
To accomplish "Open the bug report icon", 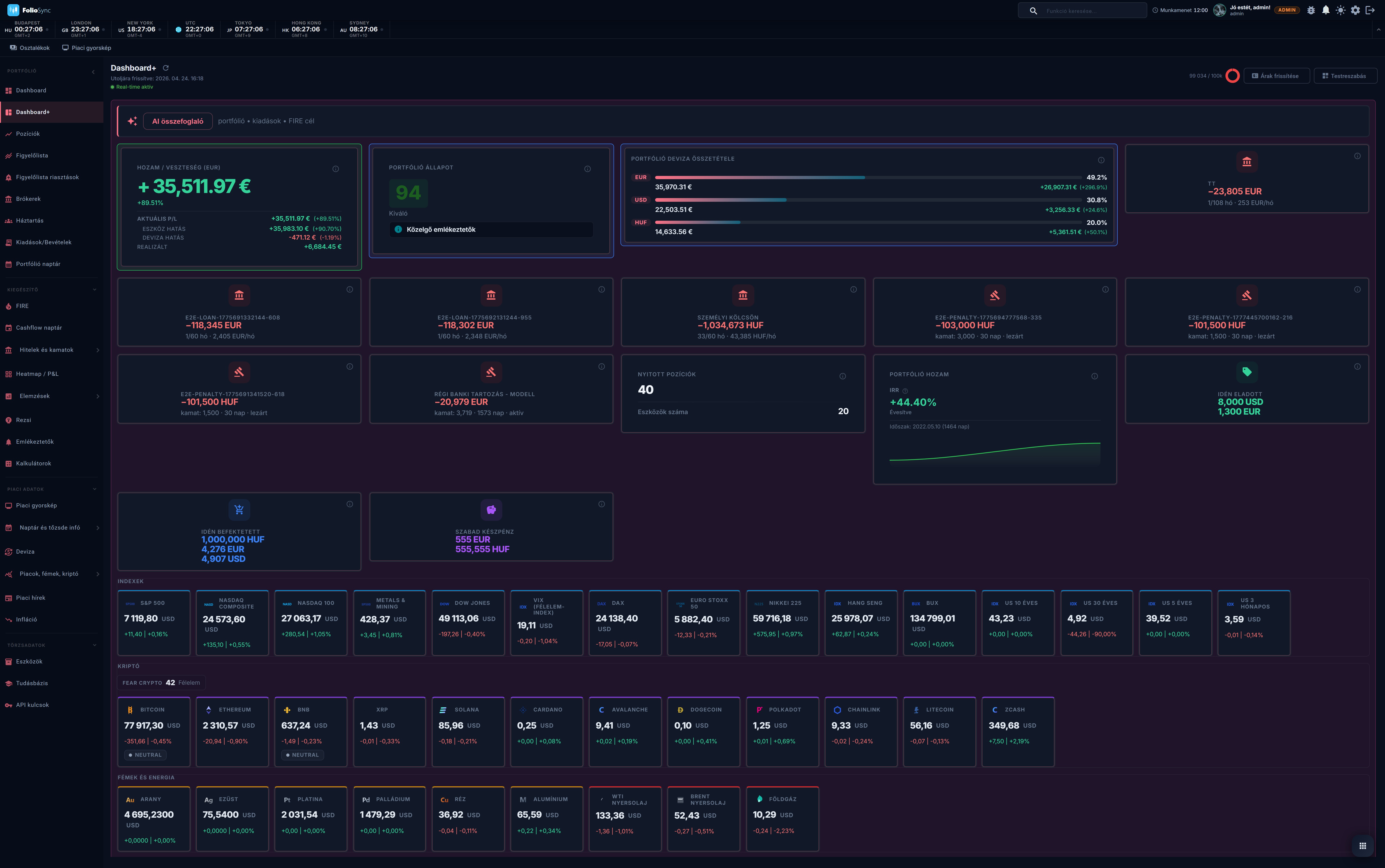I will click(x=1311, y=10).
